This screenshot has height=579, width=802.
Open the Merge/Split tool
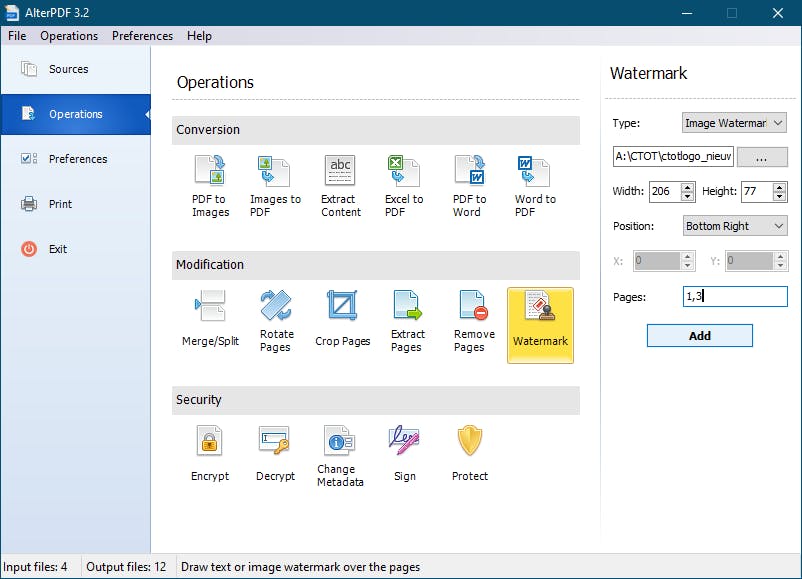pos(210,319)
